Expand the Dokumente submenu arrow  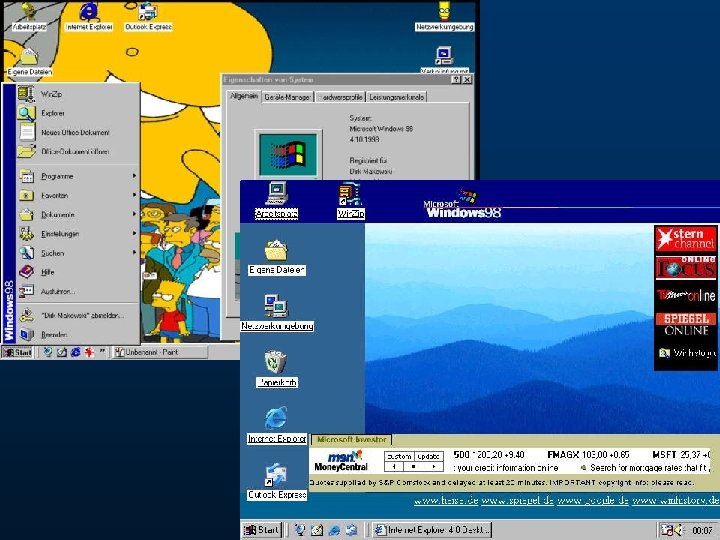click(134, 214)
